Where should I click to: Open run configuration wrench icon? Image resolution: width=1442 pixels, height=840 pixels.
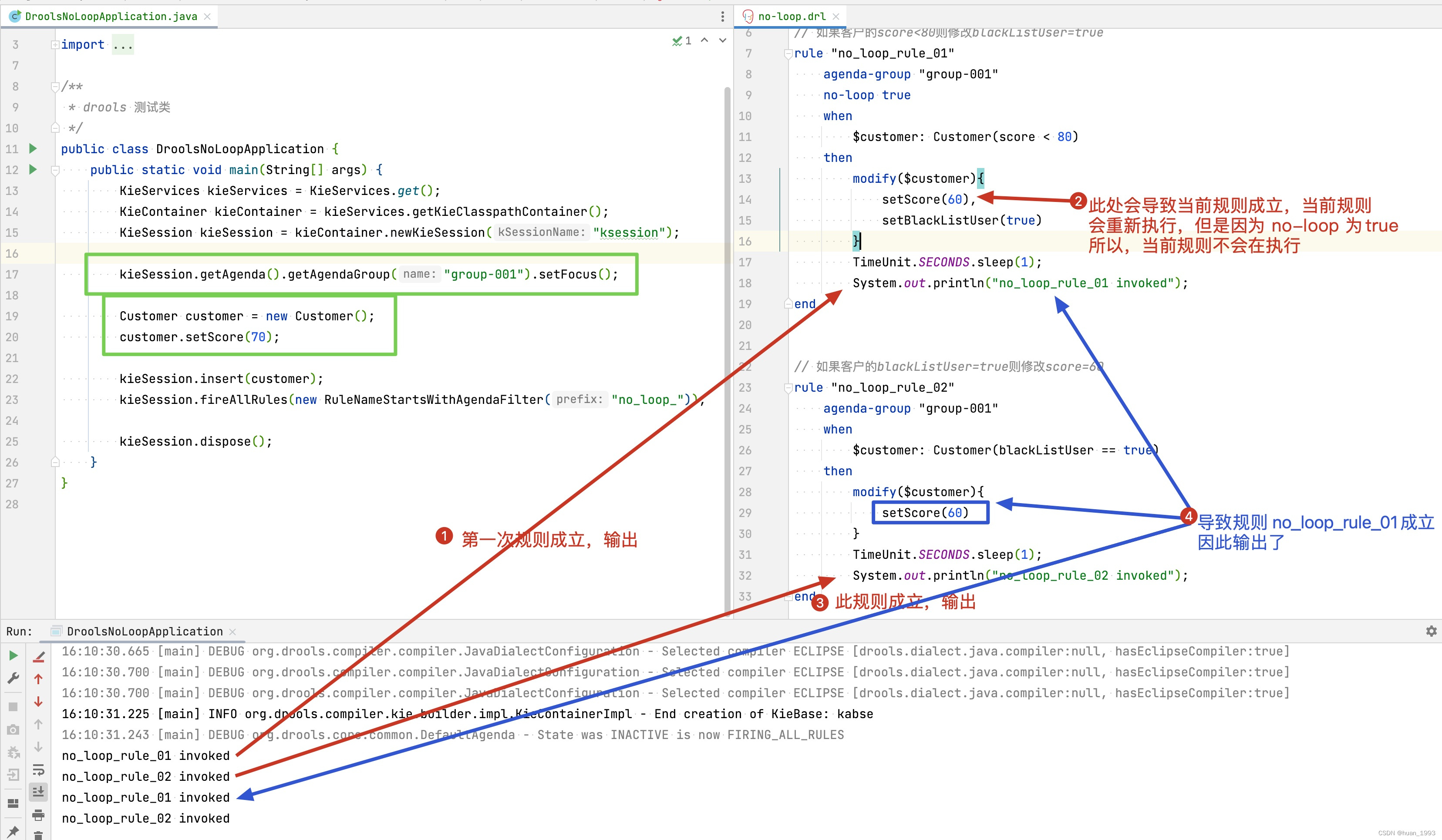(13, 679)
